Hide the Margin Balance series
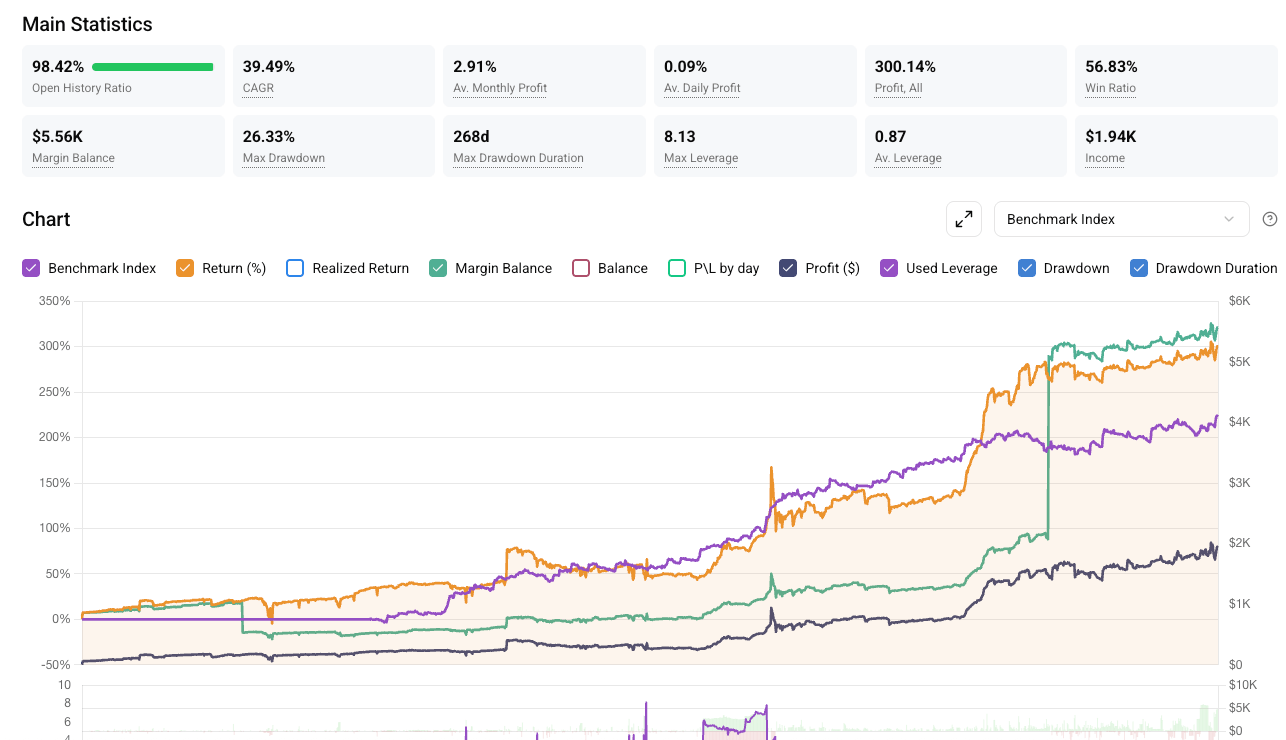Image resolution: width=1286 pixels, height=740 pixels. click(x=438, y=268)
